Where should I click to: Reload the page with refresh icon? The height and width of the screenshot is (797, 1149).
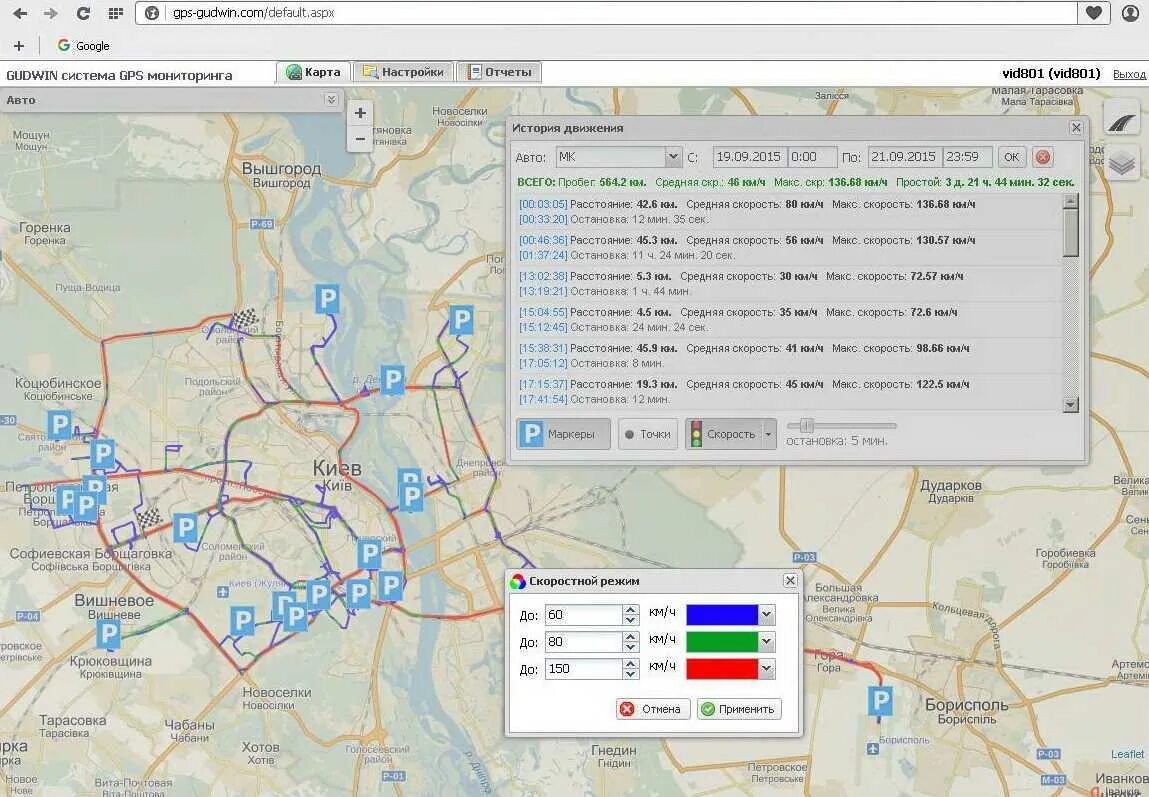83,13
